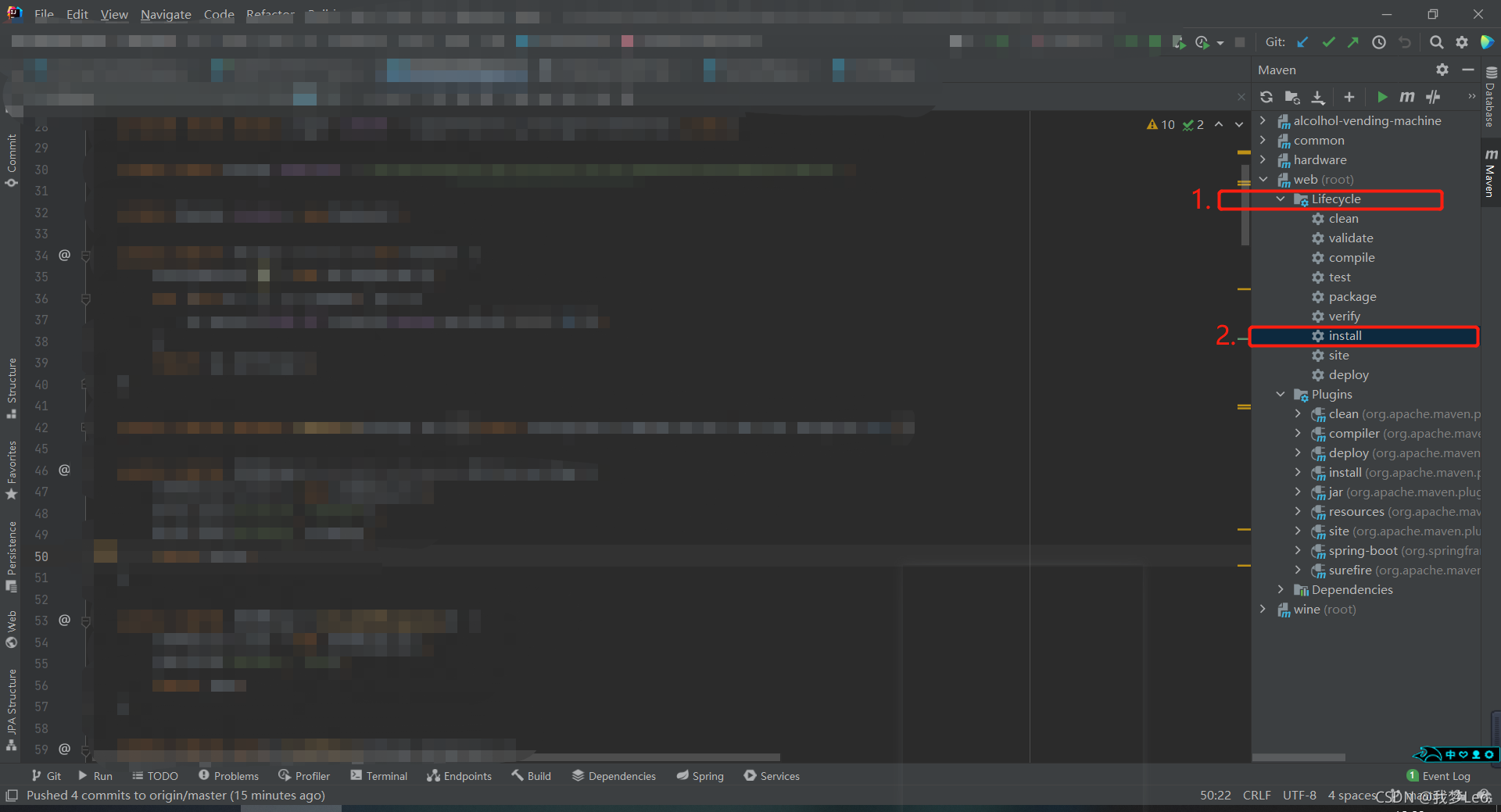Image resolution: width=1501 pixels, height=812 pixels.
Task: Update project with the blue Git arrow
Action: [x=1302, y=42]
